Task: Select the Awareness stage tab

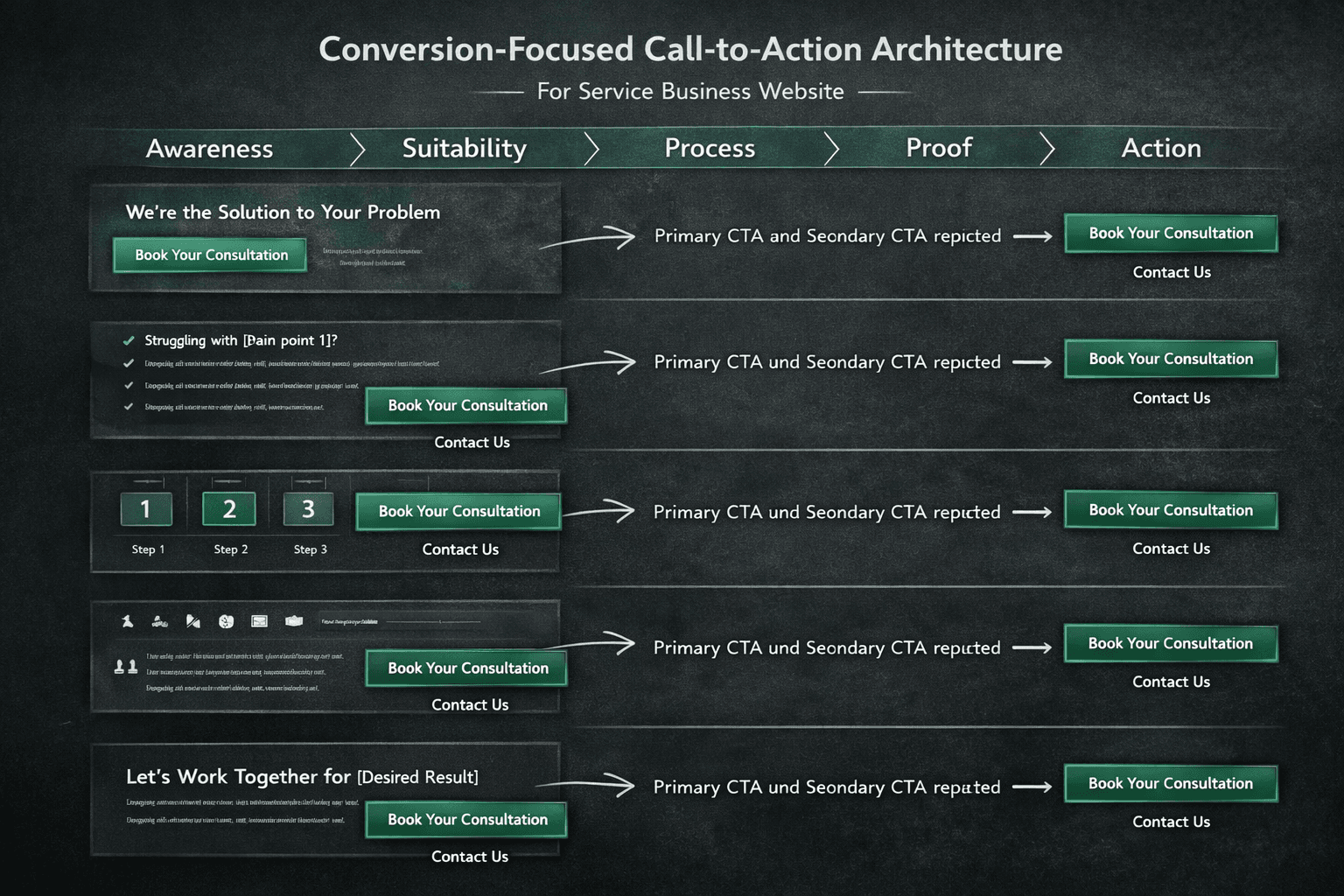Action: click(x=209, y=149)
